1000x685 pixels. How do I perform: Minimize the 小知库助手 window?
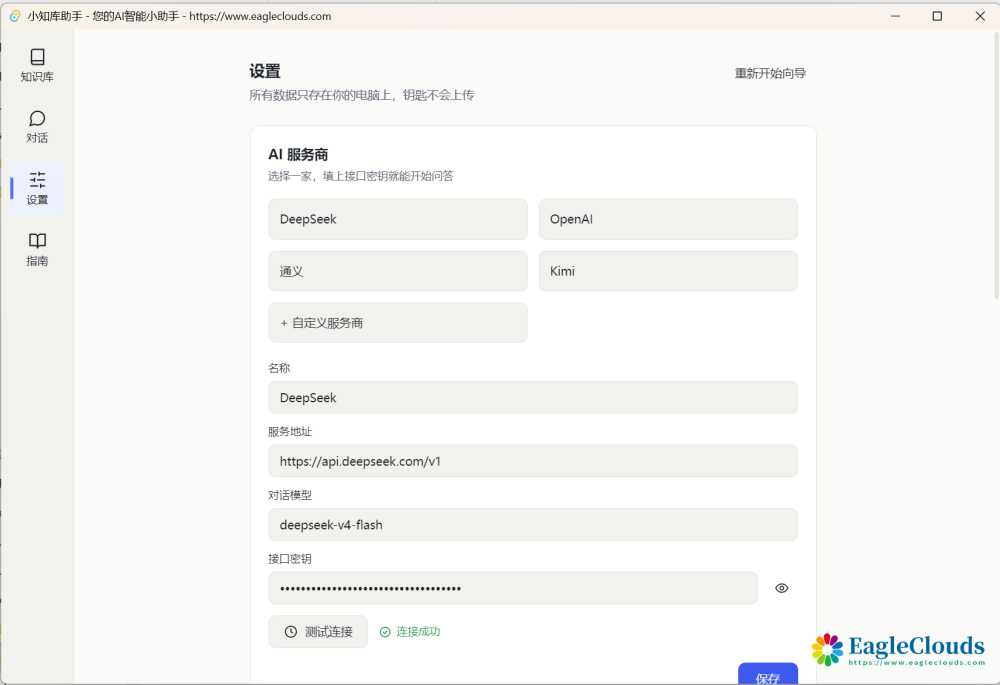895,16
